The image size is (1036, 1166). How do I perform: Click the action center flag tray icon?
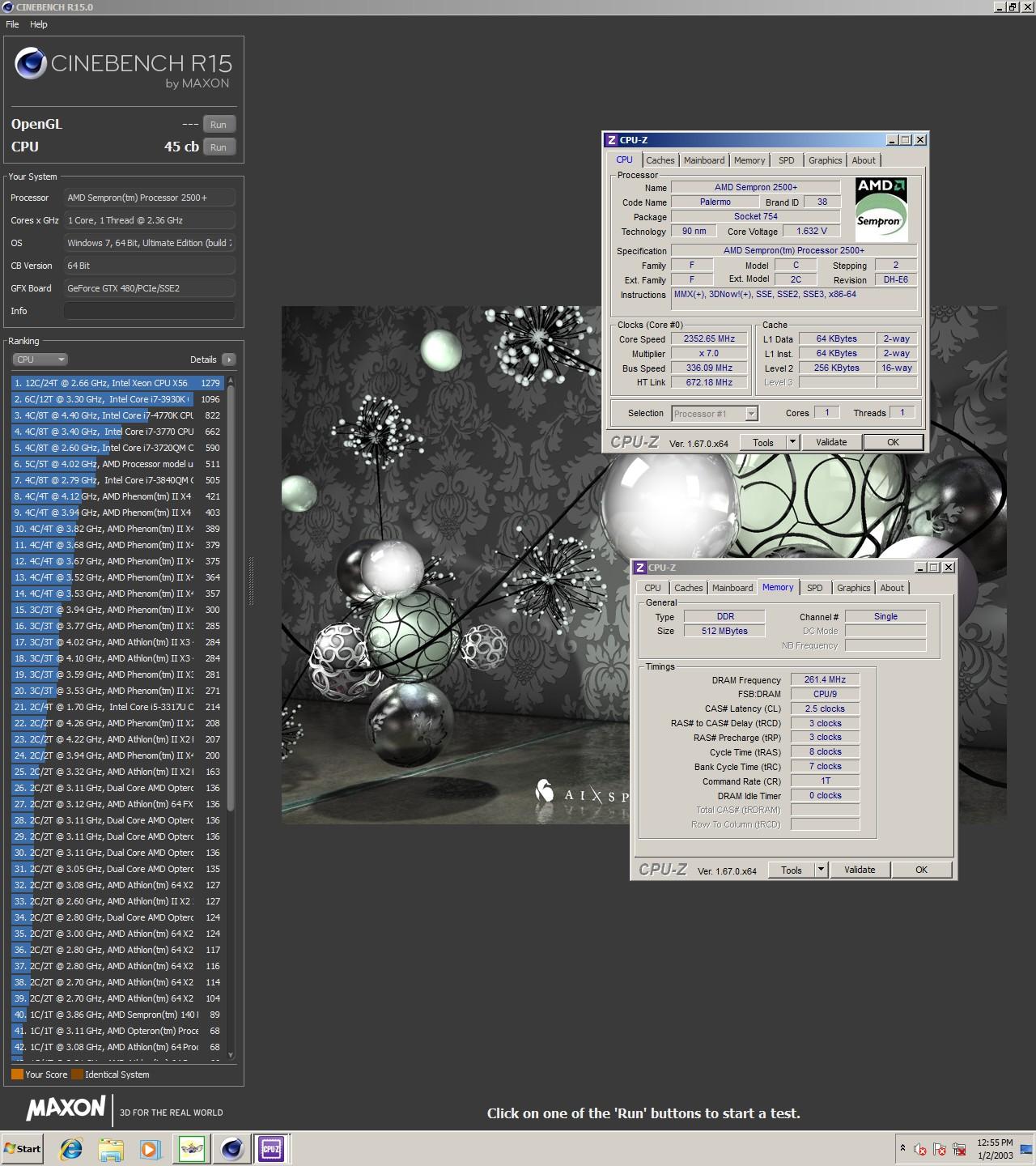click(x=940, y=1149)
